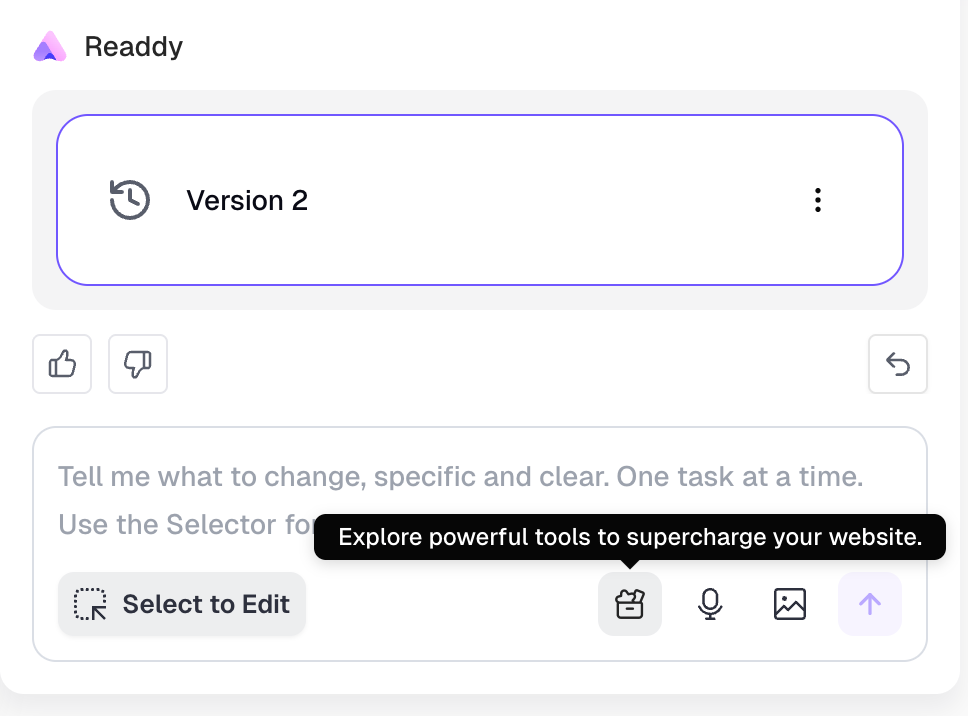968x716 pixels.
Task: Open the tools to supercharge your website
Action: 630,604
